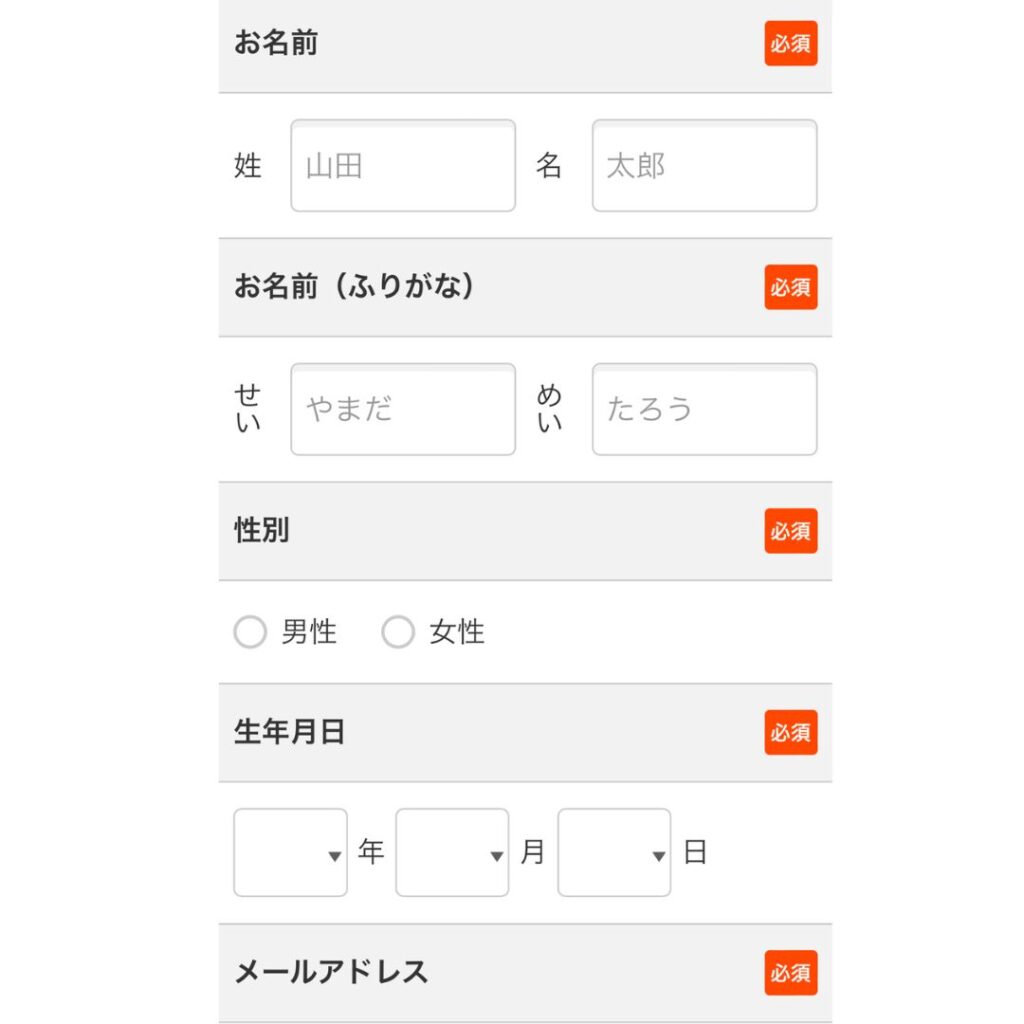
Task: Click the 必須 badge beside 性別
Action: tap(790, 531)
